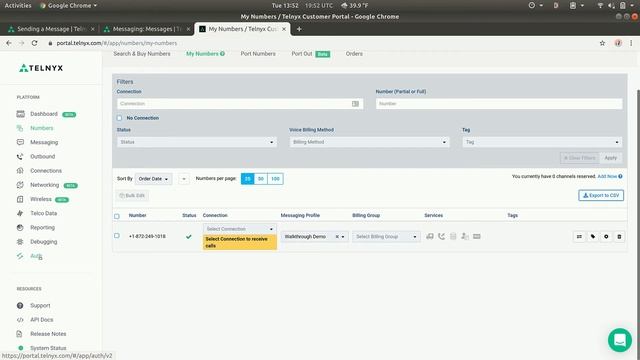Click the messaging service icon for +1-872-249-1018

click(430, 236)
